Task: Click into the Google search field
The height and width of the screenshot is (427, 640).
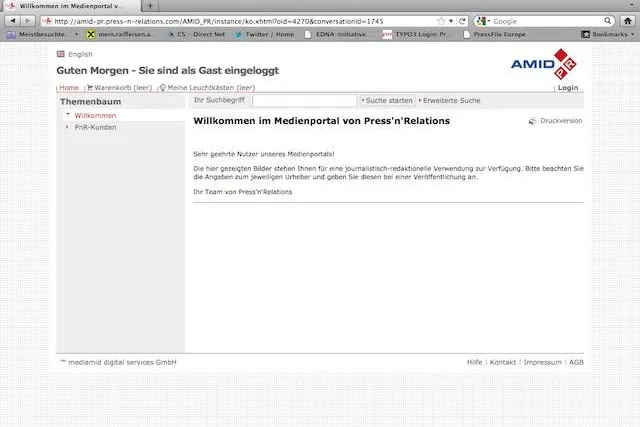Action: click(x=547, y=21)
